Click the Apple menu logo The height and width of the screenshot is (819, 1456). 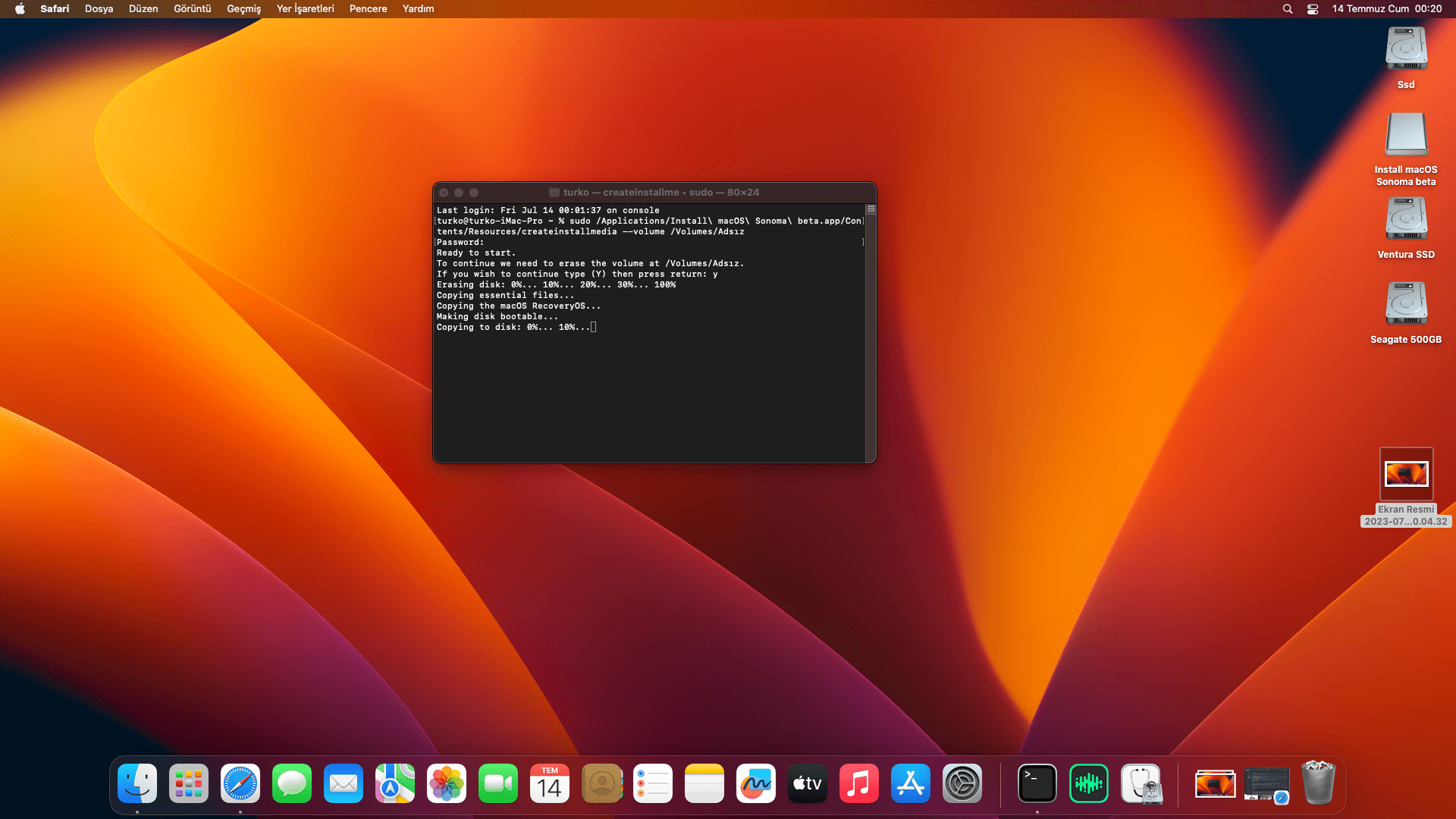pyautogui.click(x=20, y=9)
